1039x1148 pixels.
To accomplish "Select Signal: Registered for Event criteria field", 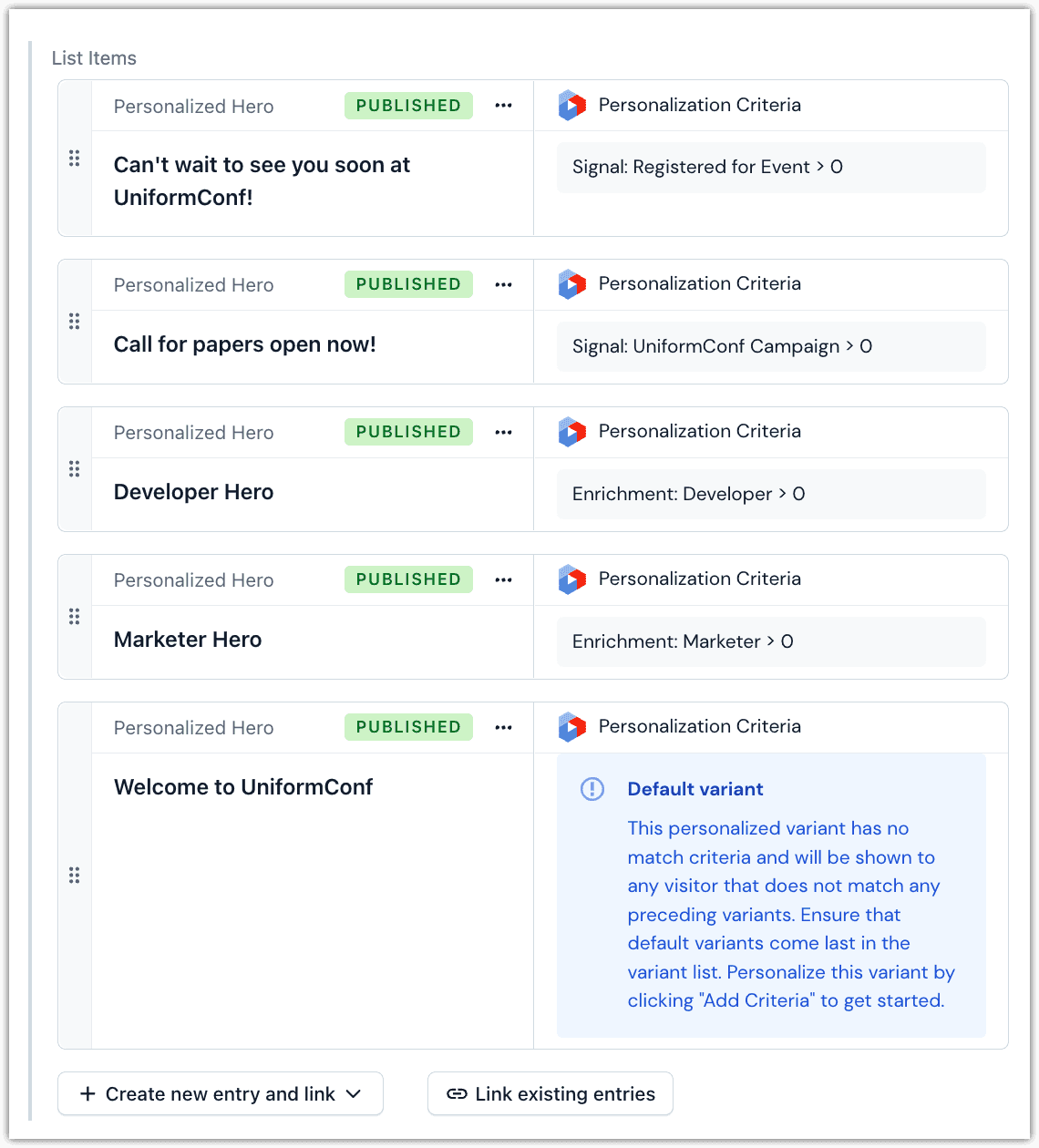I will pos(771,168).
